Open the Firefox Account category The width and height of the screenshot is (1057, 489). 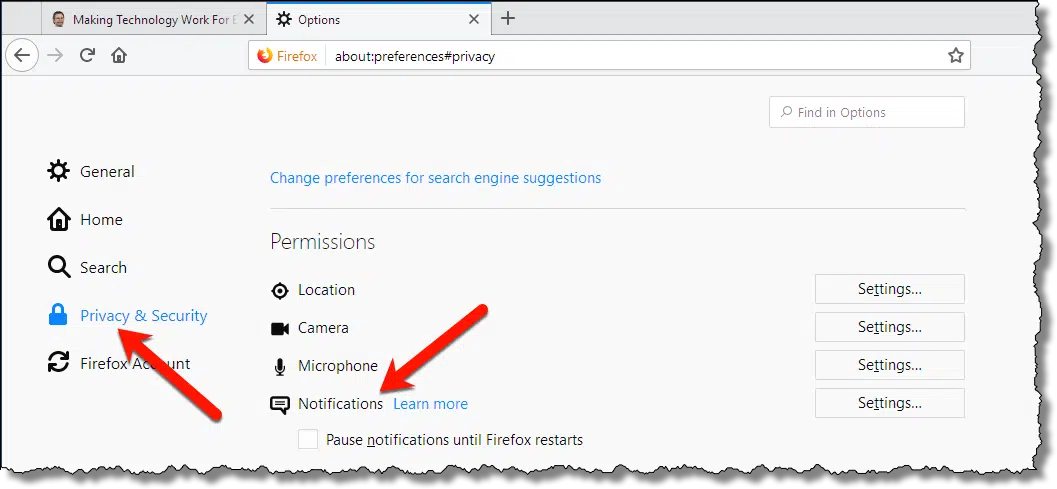tap(119, 364)
